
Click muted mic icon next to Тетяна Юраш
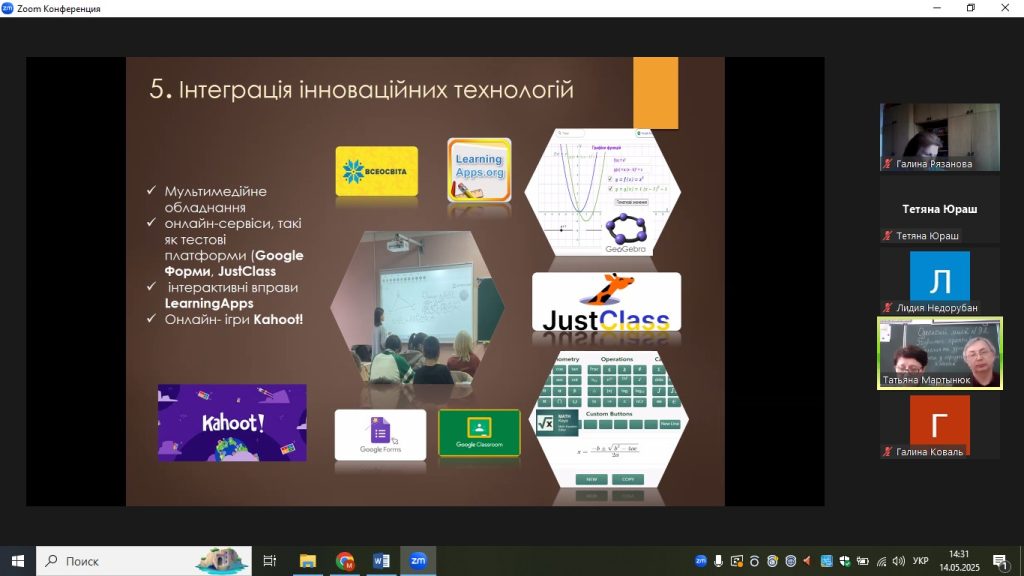(888, 236)
